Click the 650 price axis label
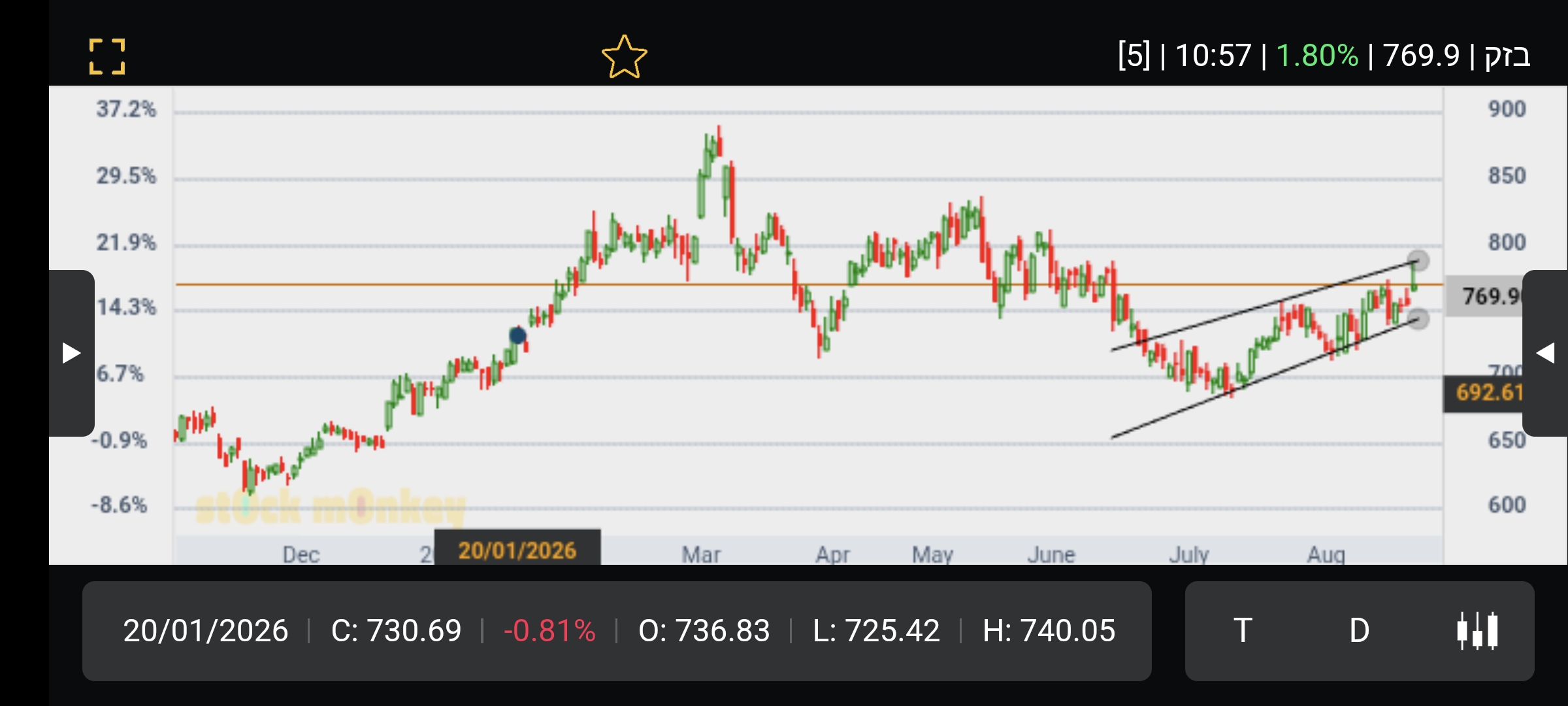The image size is (1568, 706). tap(1507, 440)
